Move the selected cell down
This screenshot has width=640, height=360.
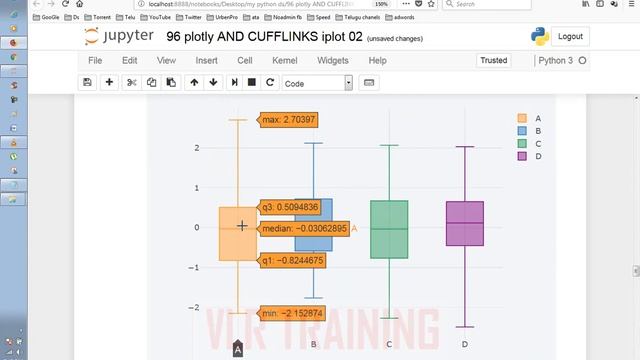[x=213, y=82]
